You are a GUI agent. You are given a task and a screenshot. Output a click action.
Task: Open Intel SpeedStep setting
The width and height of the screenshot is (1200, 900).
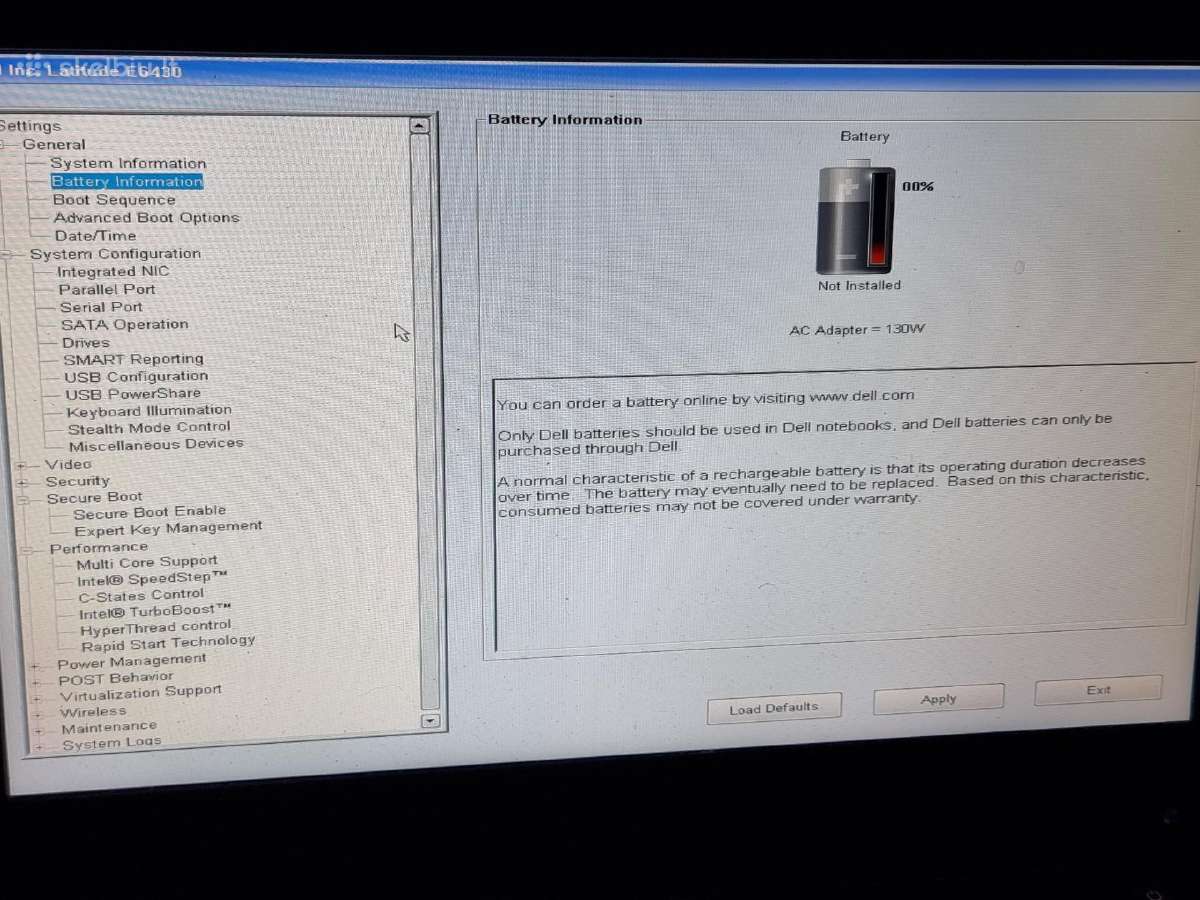[152, 579]
